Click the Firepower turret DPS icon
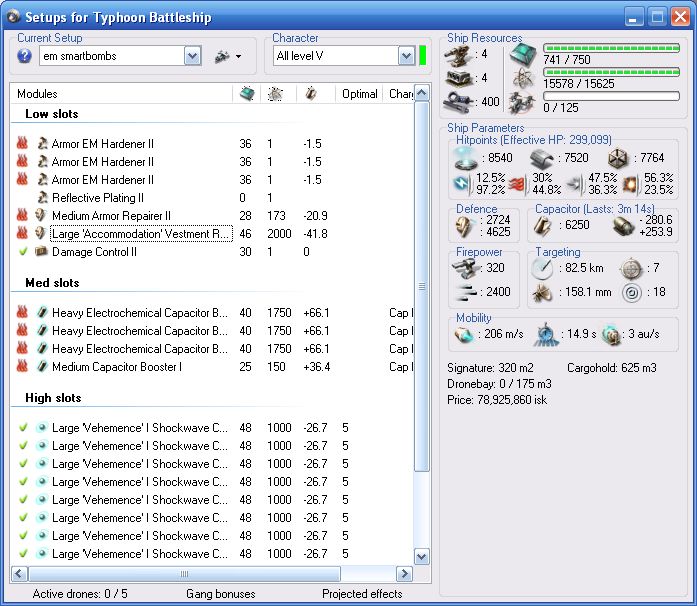The height and width of the screenshot is (606, 697). pos(465,268)
